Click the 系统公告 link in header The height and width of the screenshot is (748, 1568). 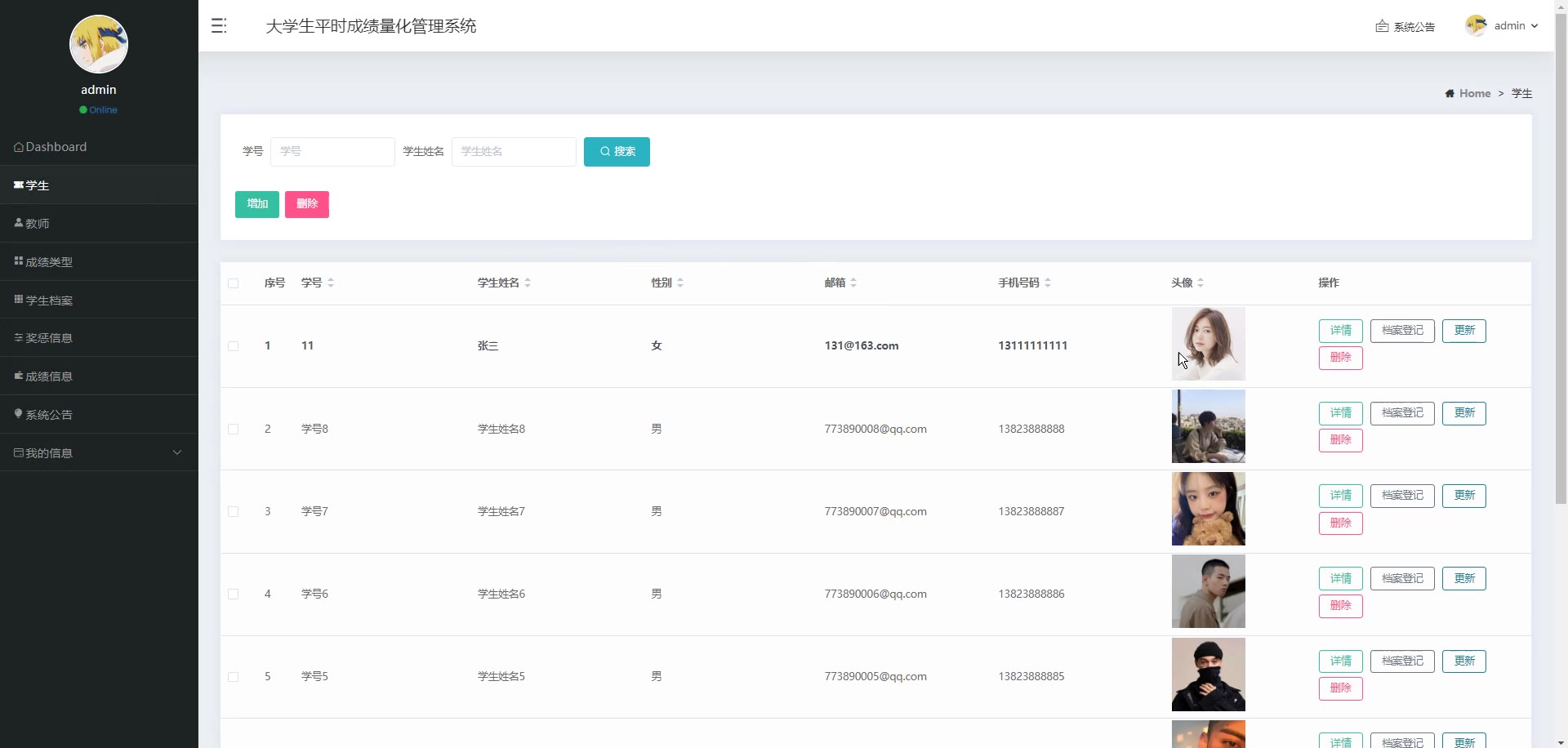(1414, 27)
